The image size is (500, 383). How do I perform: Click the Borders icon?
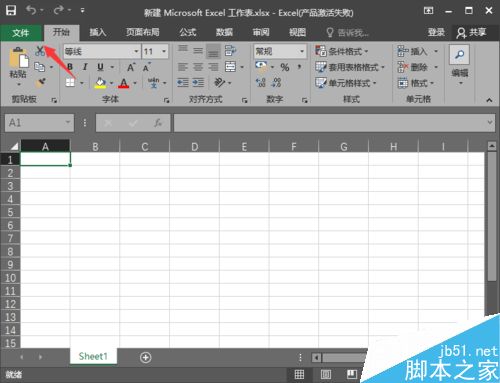[x=70, y=82]
